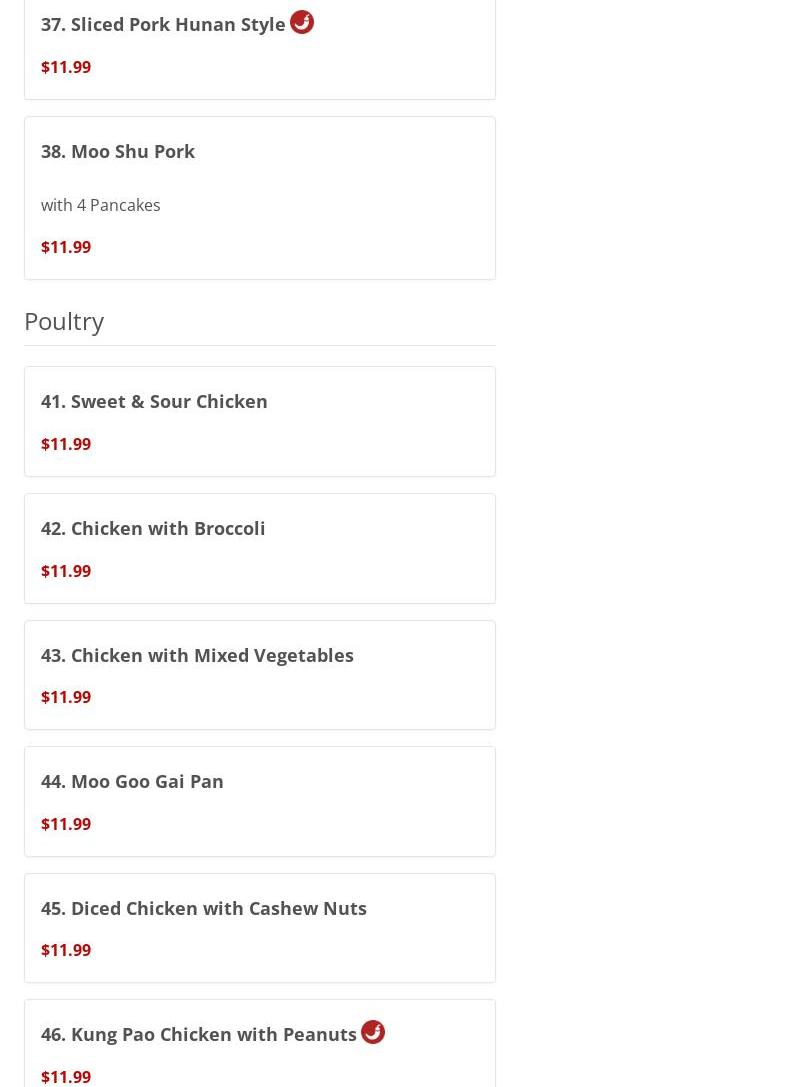Select 38. Moo Shu Pork title
The width and height of the screenshot is (785, 1087).
click(x=118, y=151)
